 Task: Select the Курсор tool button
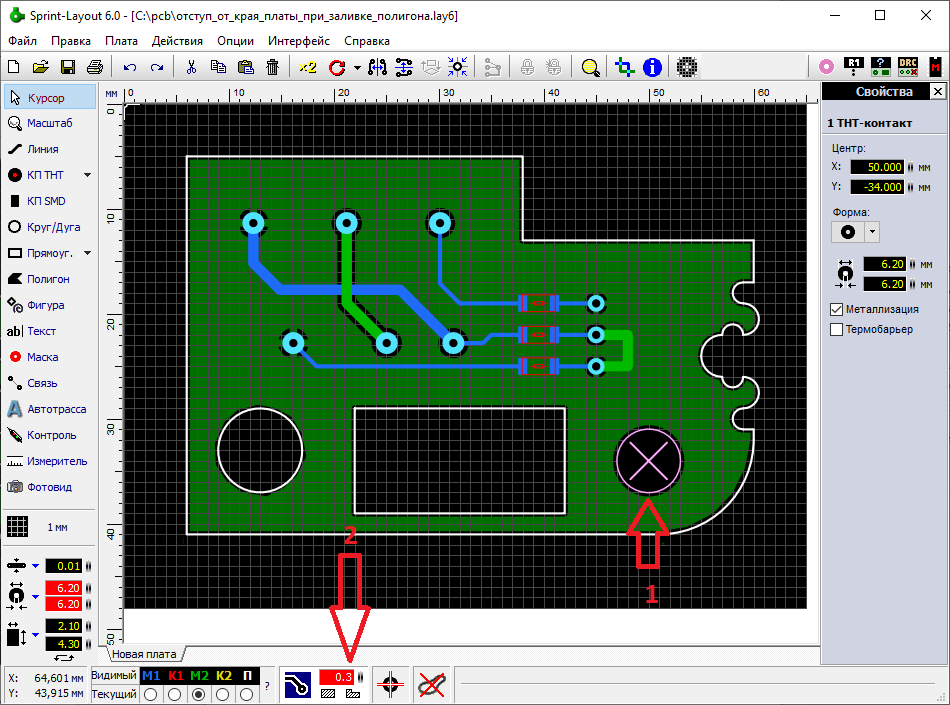(48, 98)
